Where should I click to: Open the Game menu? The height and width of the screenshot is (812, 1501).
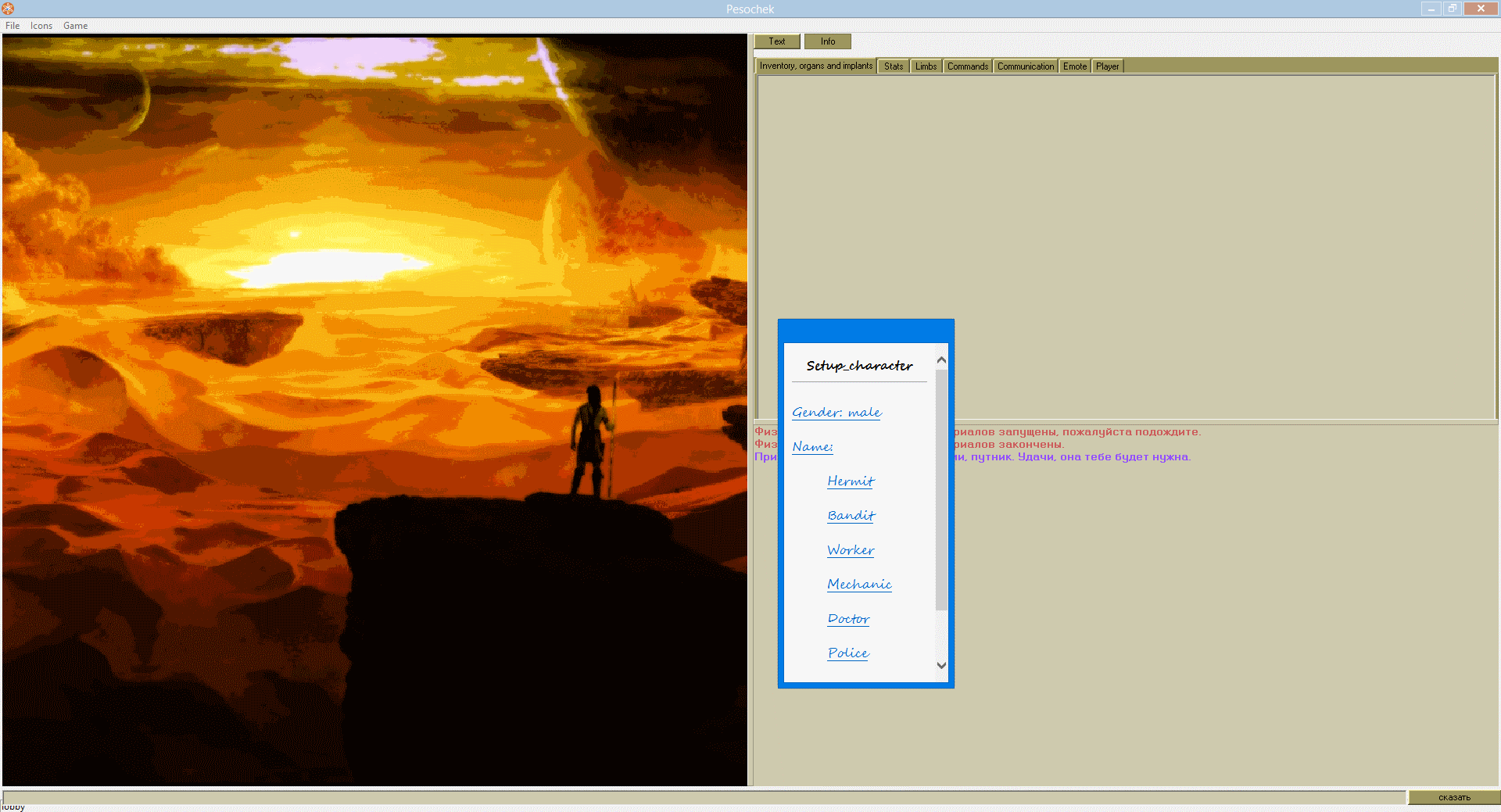75,26
